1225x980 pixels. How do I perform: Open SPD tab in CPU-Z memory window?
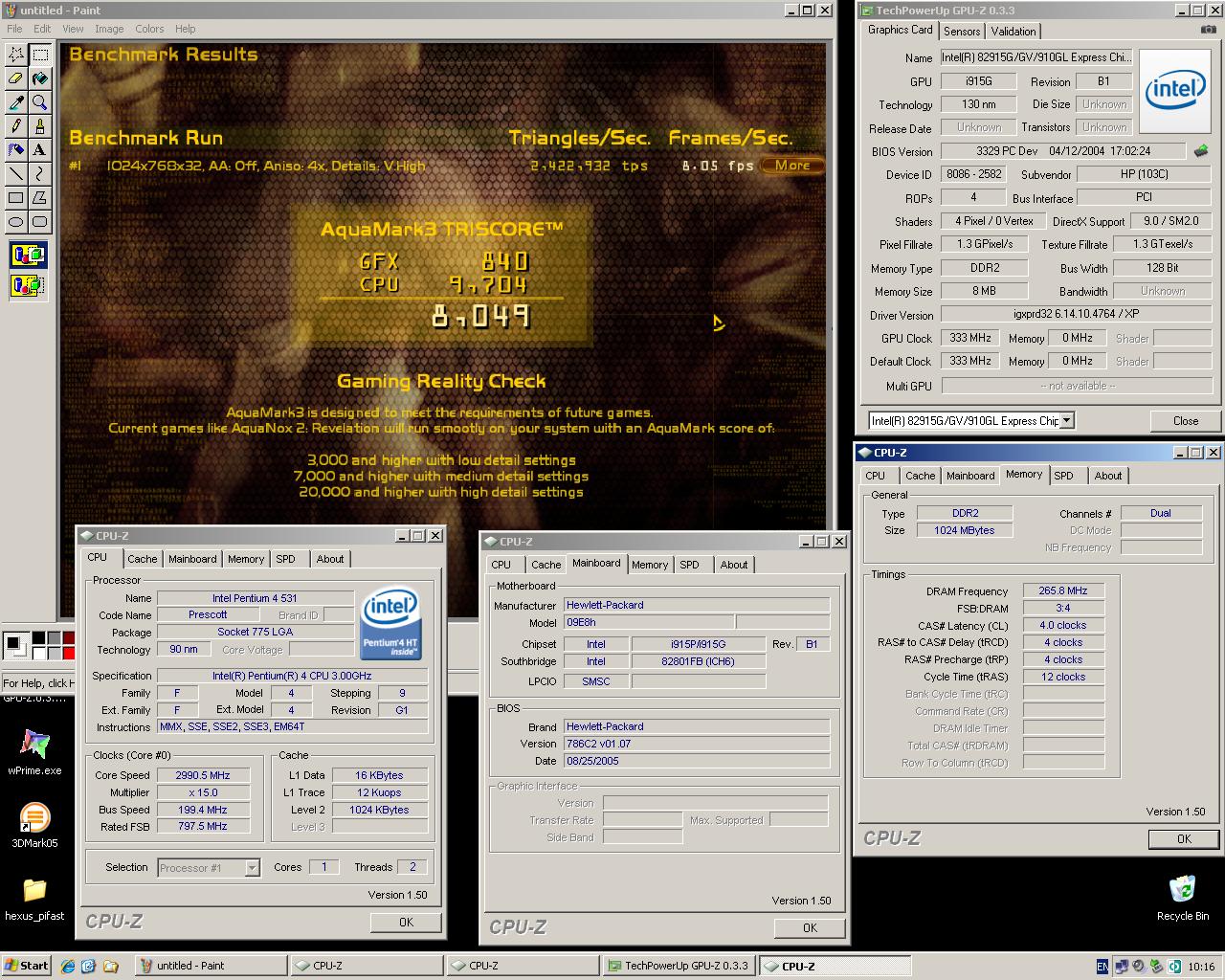pyautogui.click(x=1063, y=476)
